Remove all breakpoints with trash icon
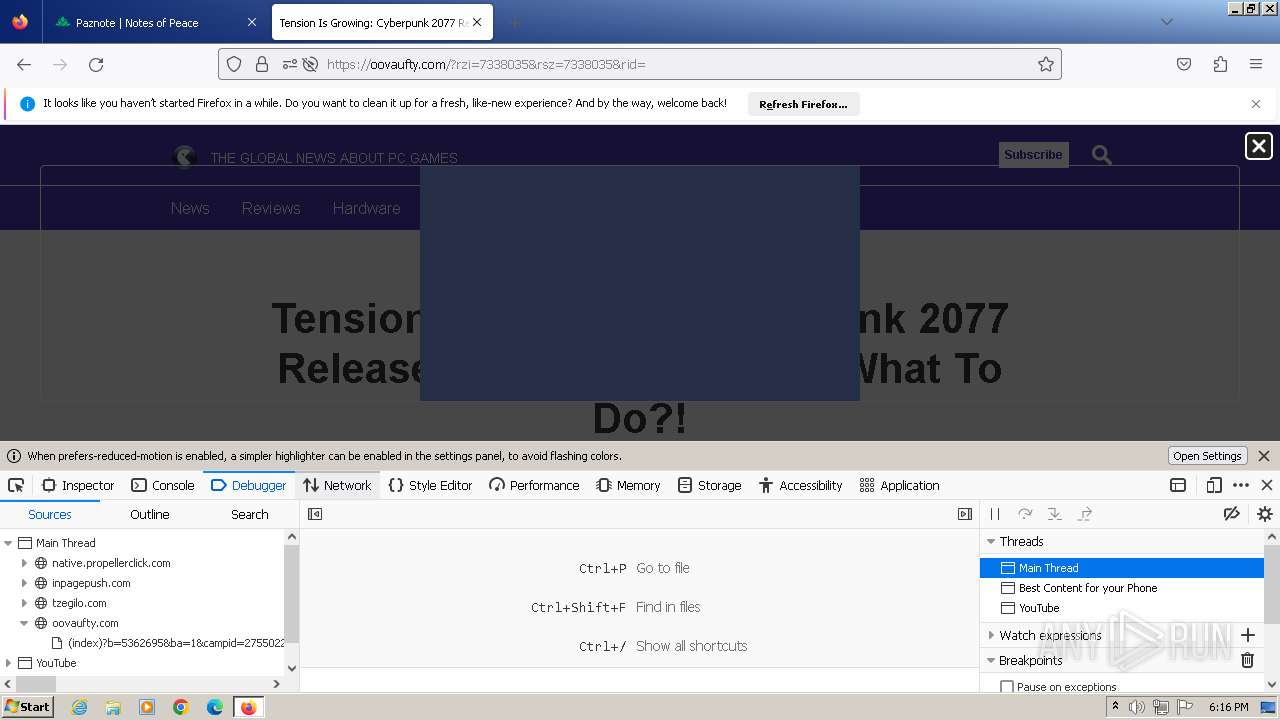The image size is (1280, 720). tap(1247, 660)
